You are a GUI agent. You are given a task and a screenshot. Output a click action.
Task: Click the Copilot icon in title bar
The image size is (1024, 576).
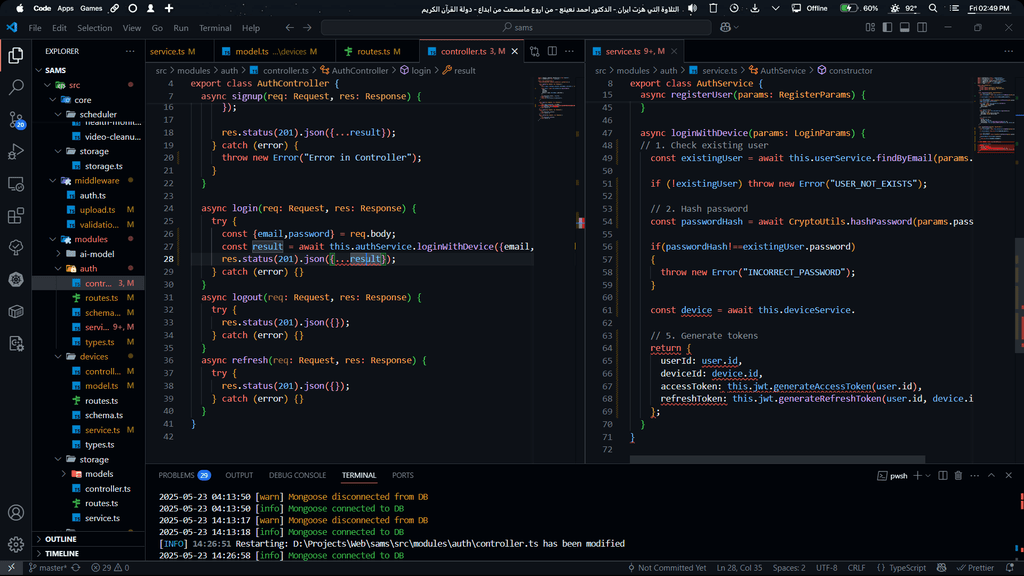click(x=725, y=27)
